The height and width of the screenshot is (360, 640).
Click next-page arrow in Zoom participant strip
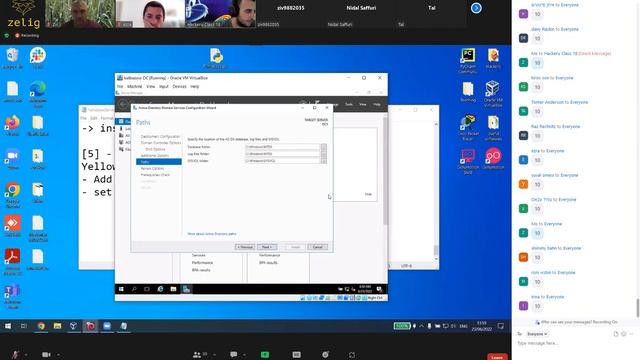tap(476, 8)
